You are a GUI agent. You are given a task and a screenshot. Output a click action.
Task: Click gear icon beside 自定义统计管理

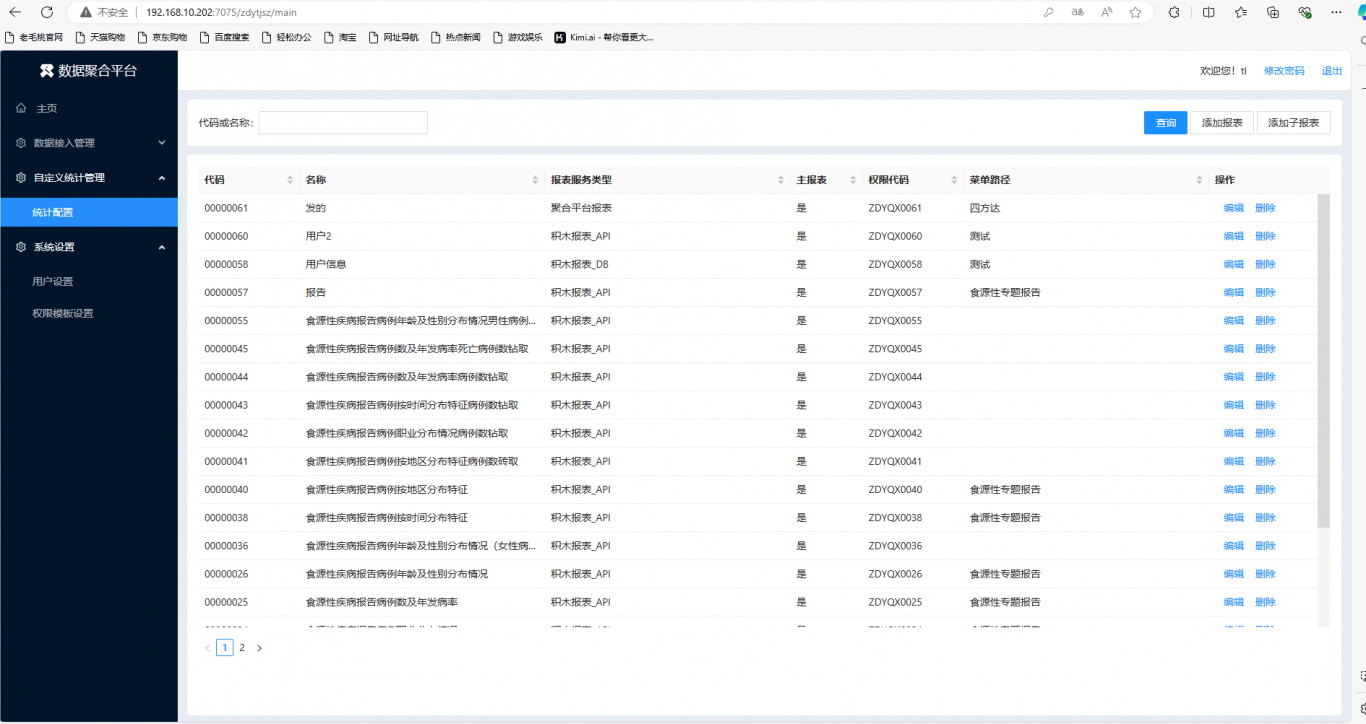(x=21, y=178)
